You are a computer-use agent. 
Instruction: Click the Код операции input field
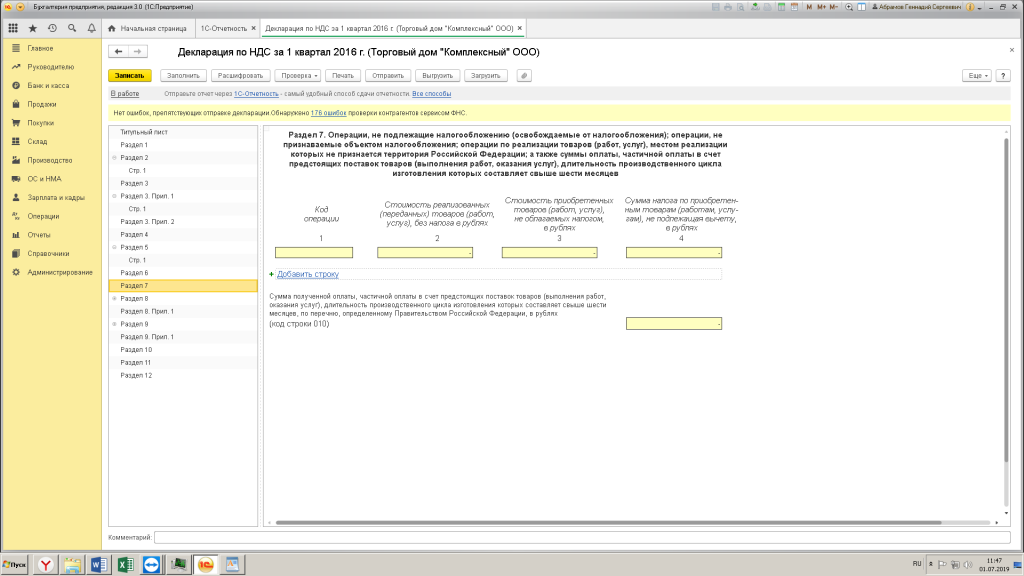coord(314,253)
